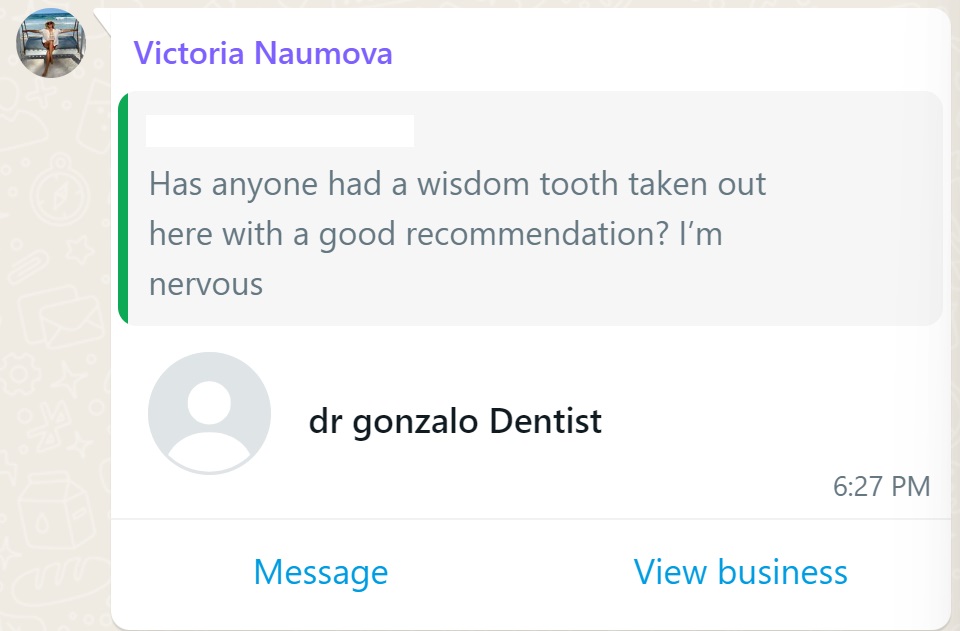Click the quoted line mentioning good recommendation
This screenshot has width=960, height=631.
coord(435,234)
